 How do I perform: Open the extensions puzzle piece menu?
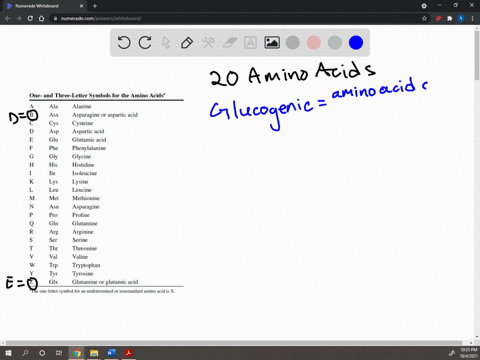pos(450,18)
